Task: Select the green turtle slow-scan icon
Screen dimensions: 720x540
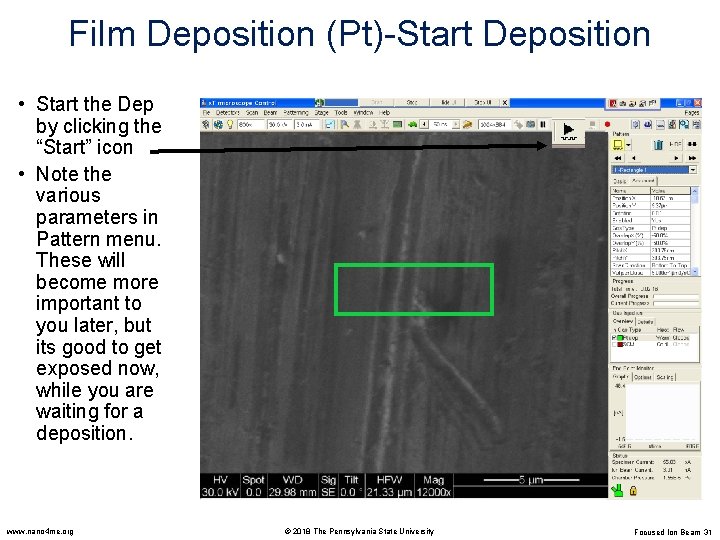Action: click(x=412, y=124)
